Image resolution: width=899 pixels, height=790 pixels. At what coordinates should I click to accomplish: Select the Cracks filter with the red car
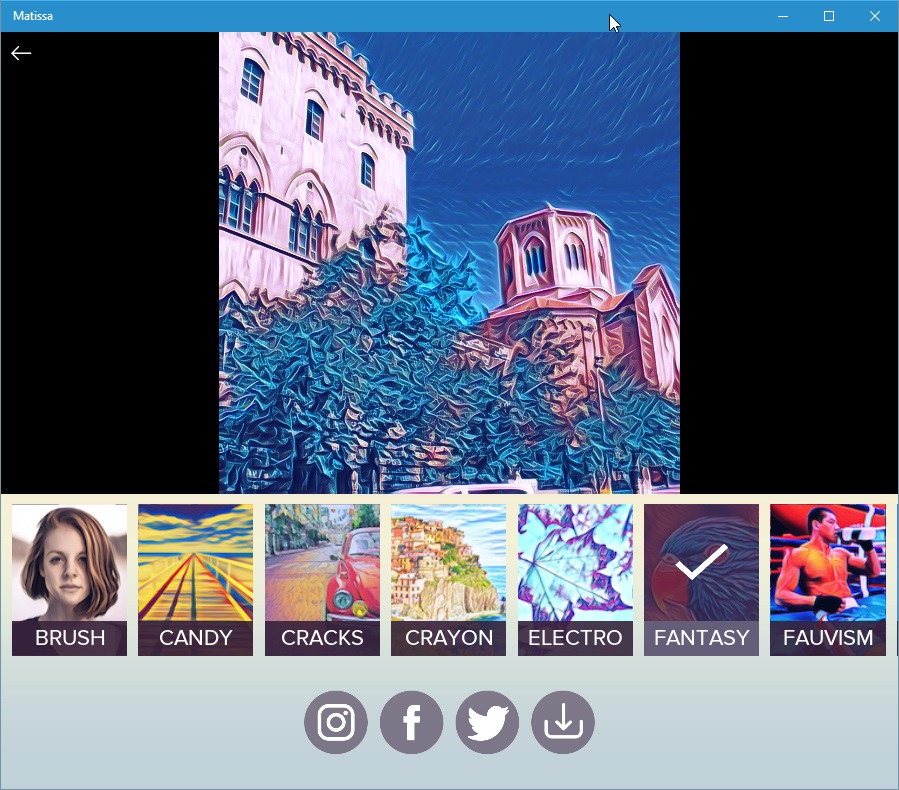click(x=322, y=565)
